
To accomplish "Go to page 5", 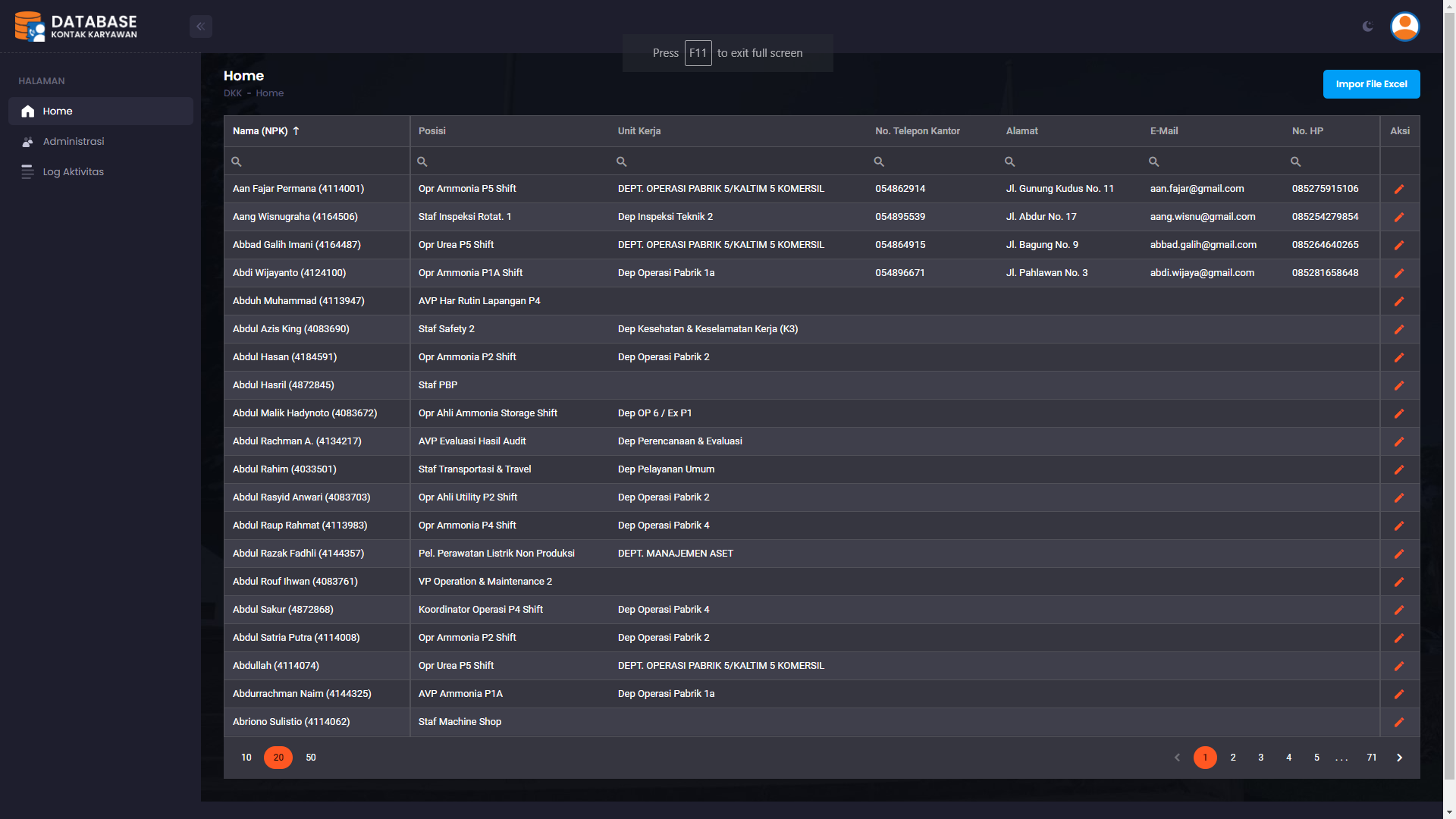I will point(1317,758).
